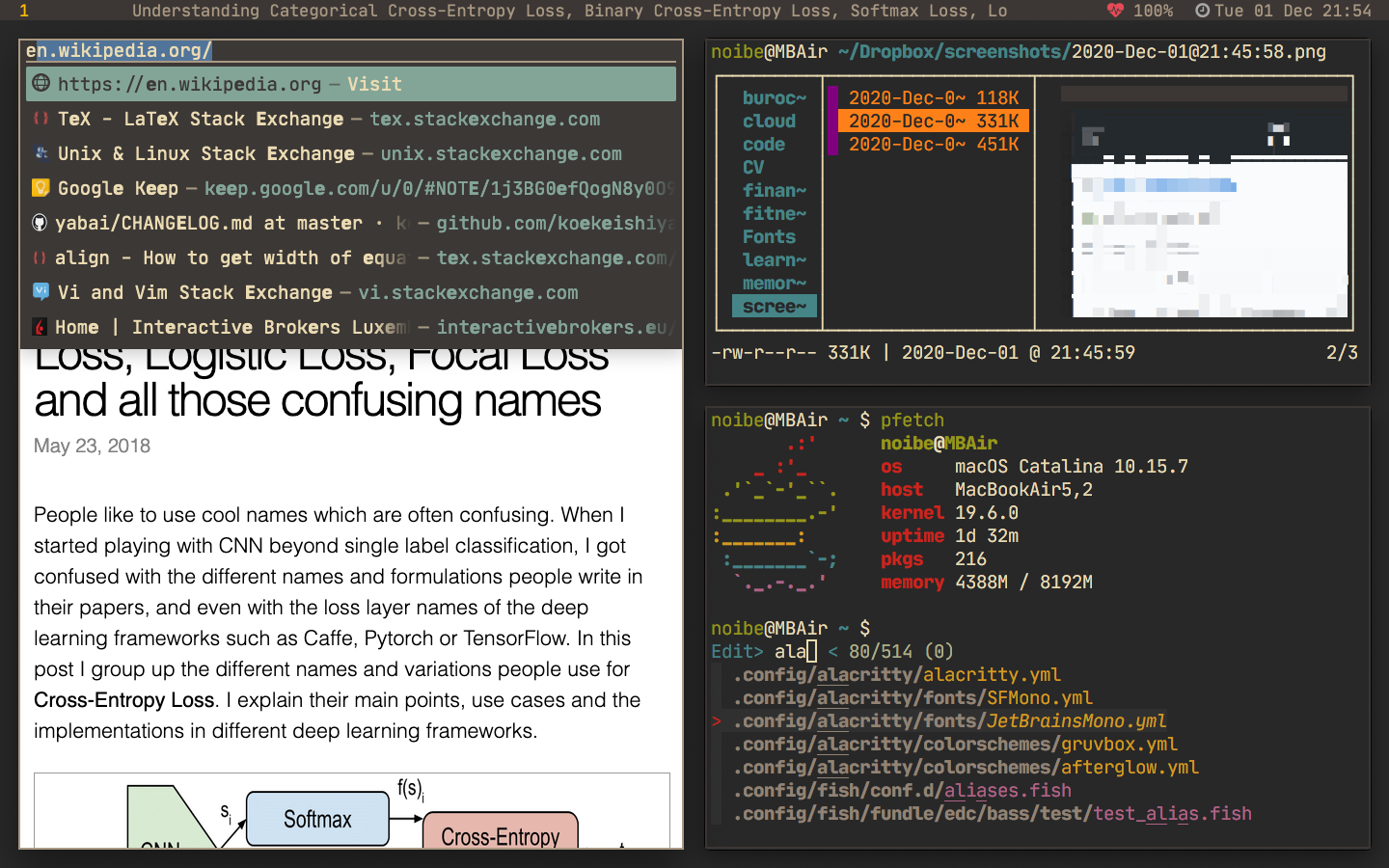Image resolution: width=1389 pixels, height=868 pixels.
Task: Select the https://en.wikipedia.org Visit suggestion
Action: coord(351,84)
